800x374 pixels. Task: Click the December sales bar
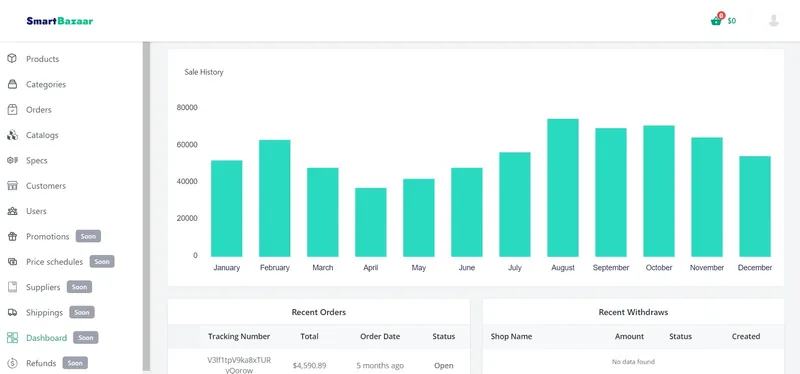click(755, 206)
